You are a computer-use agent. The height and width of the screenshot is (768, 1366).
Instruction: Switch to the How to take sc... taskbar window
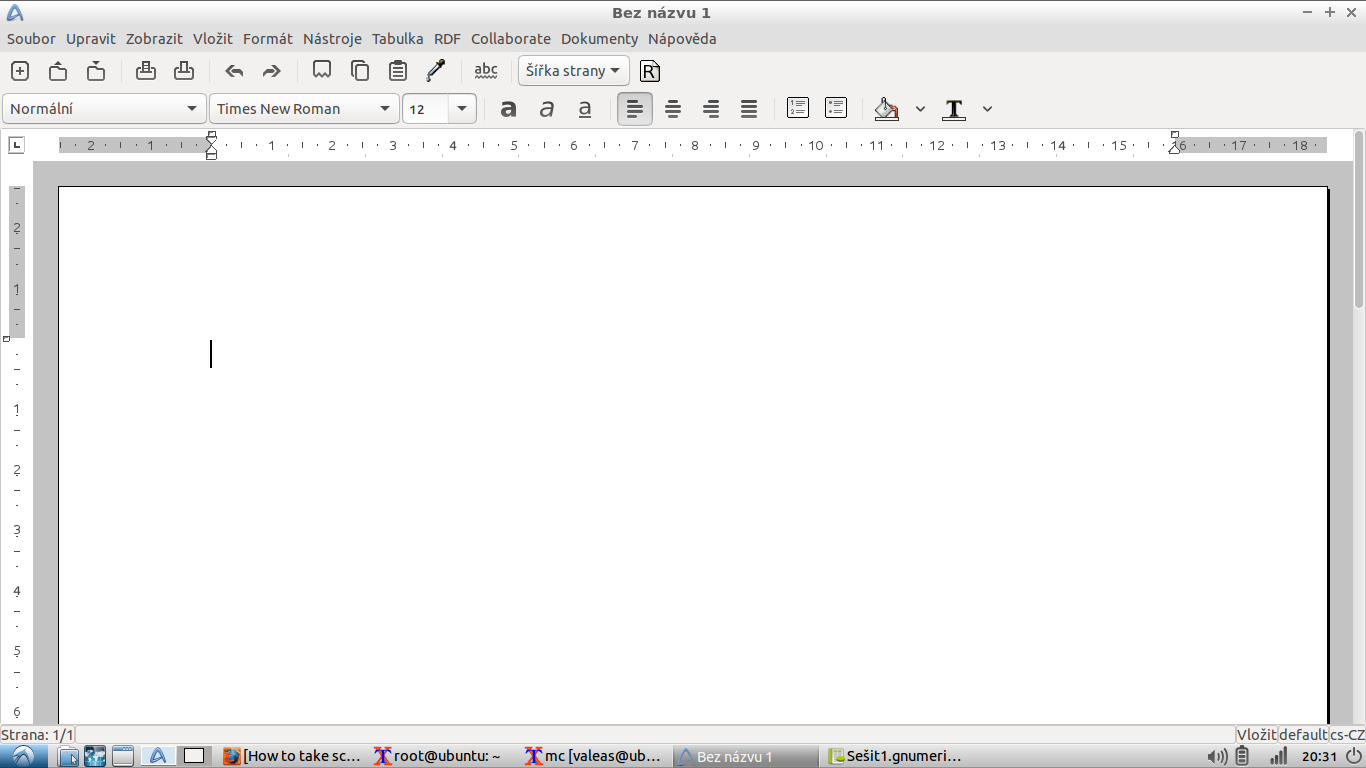point(292,756)
